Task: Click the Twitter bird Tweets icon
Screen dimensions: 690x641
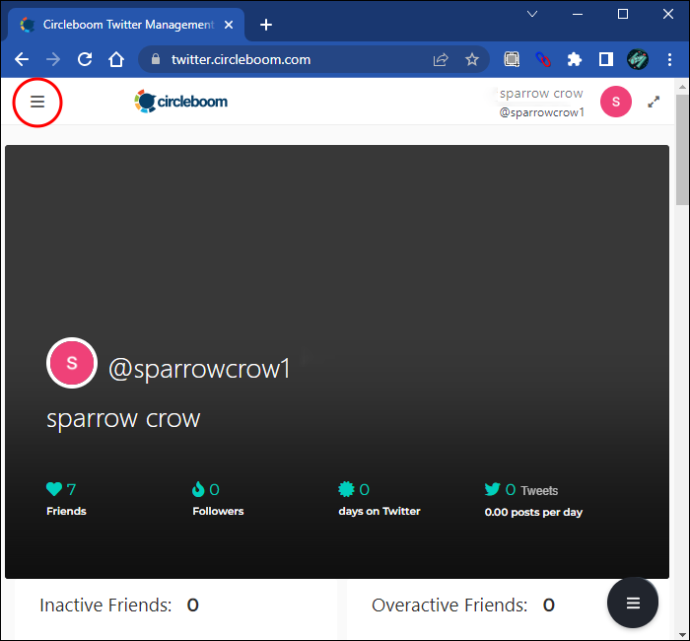Action: click(492, 489)
